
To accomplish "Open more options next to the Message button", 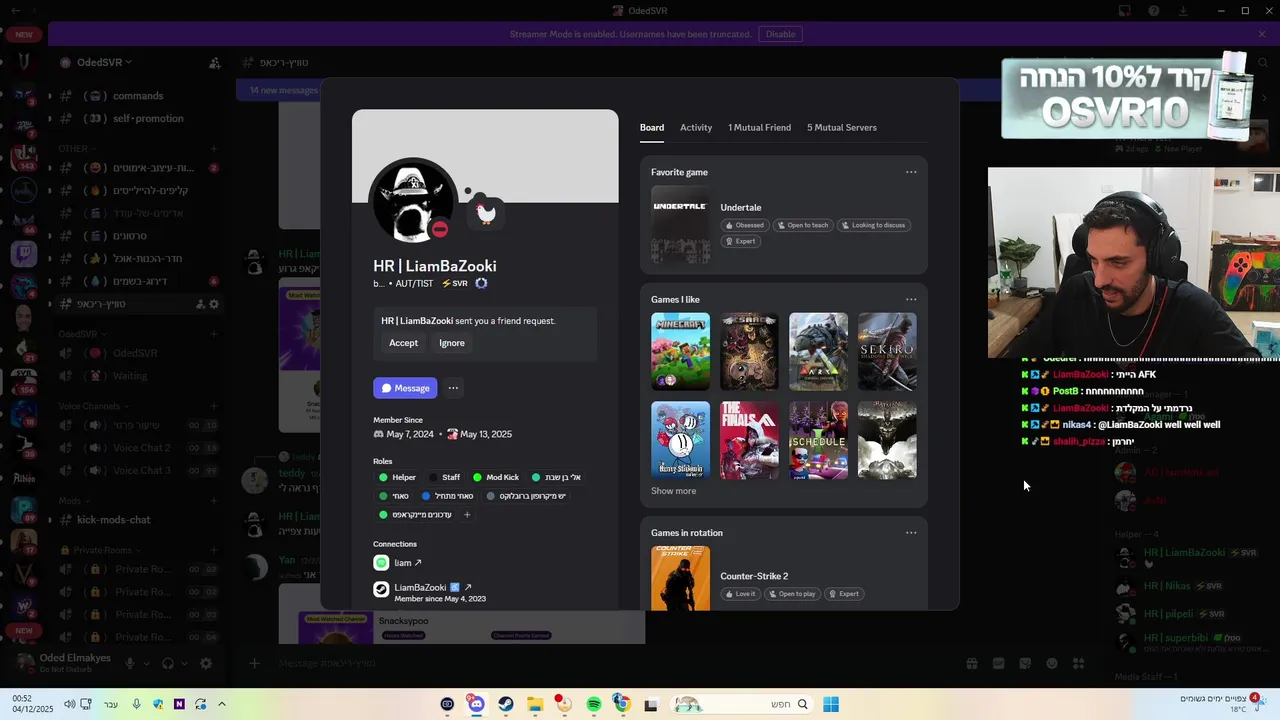I will [453, 388].
